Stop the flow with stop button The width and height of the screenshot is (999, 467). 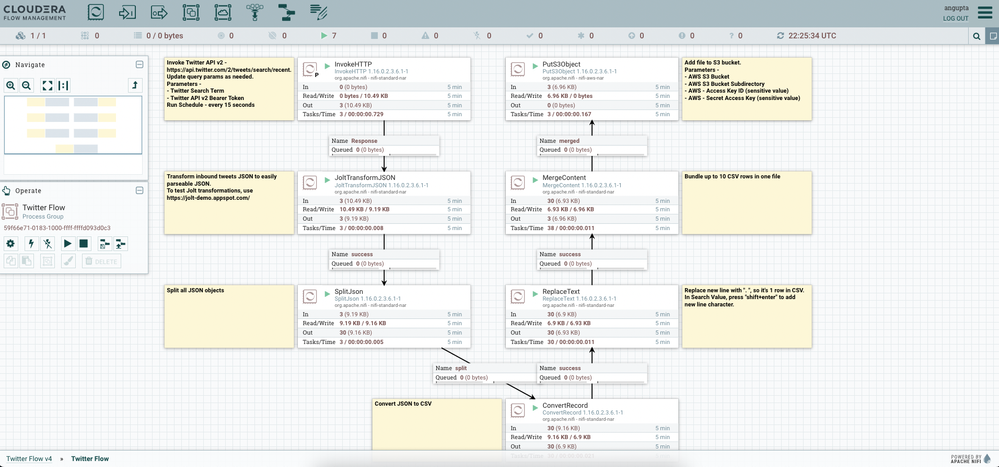click(x=83, y=243)
